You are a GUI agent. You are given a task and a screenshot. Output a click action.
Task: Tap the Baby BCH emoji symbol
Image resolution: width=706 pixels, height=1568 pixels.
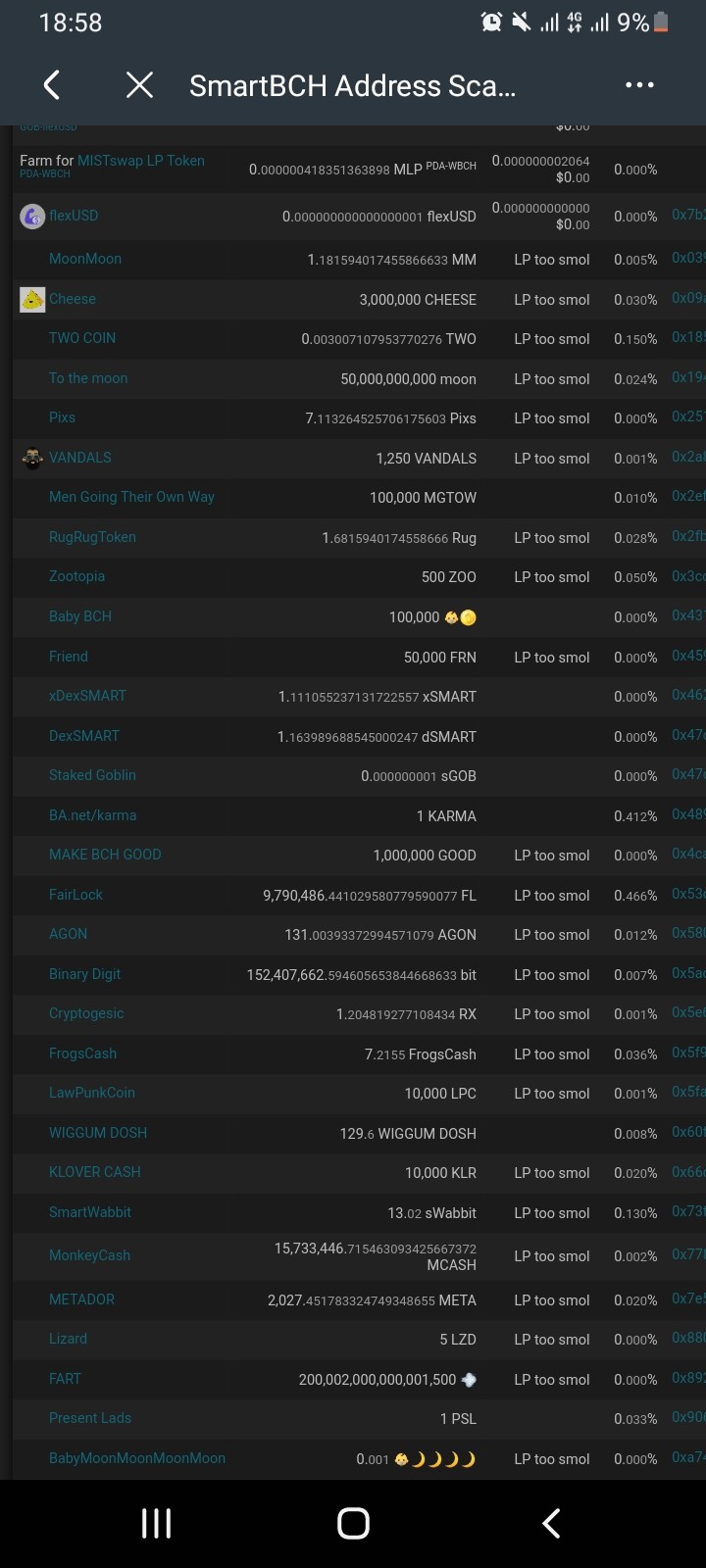coord(460,617)
